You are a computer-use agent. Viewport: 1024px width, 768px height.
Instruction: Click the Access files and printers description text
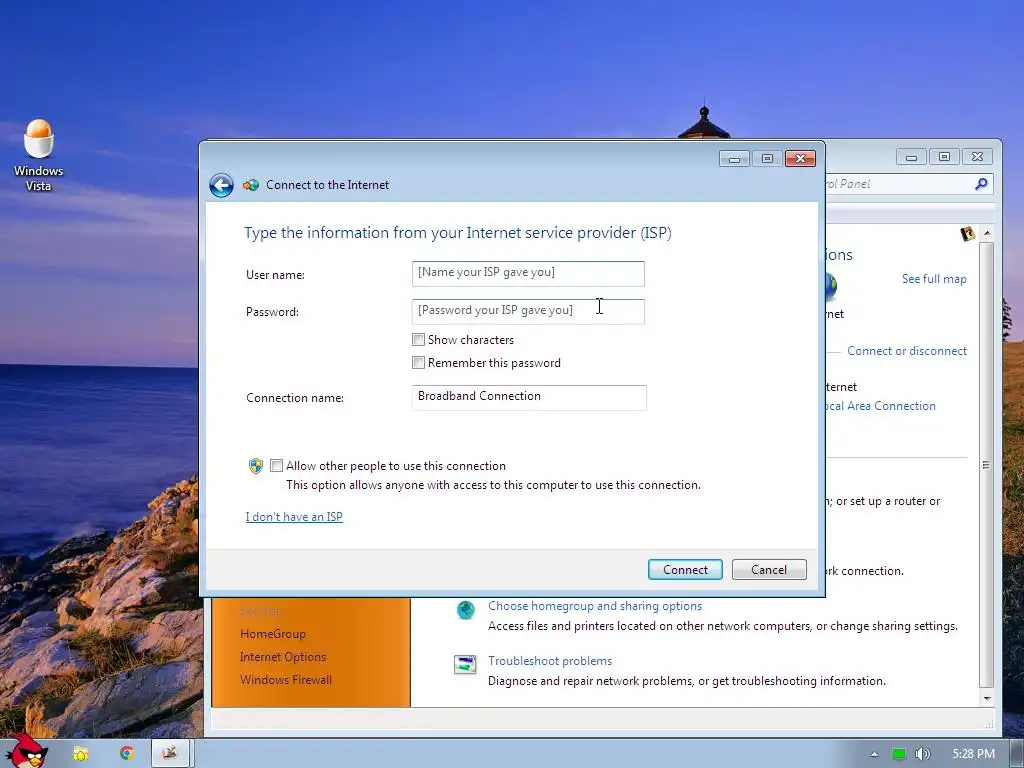pos(723,626)
